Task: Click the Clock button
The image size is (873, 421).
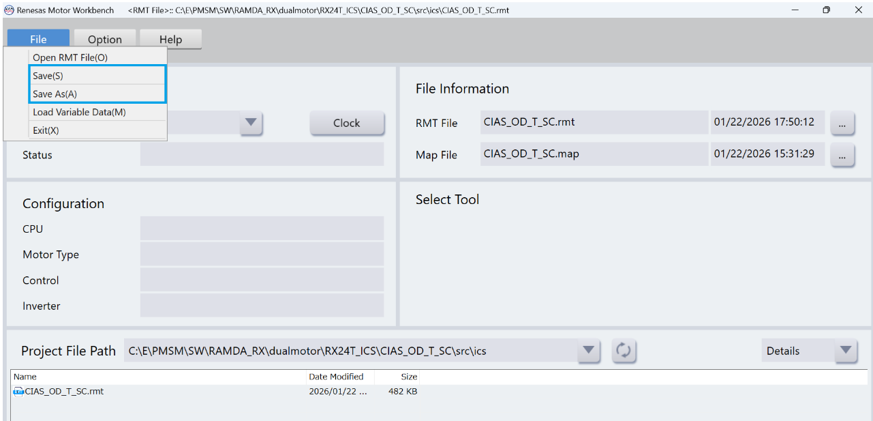Action: tap(347, 123)
